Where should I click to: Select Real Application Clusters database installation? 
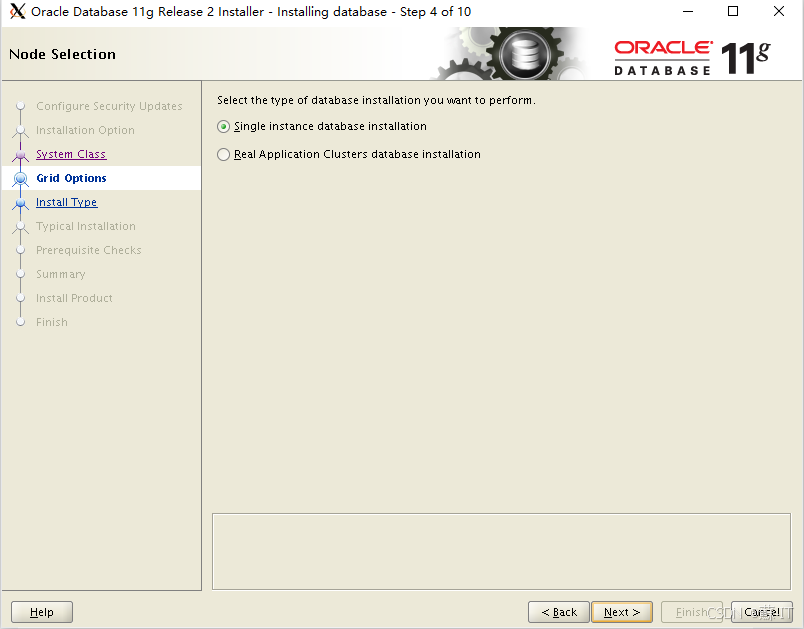tap(222, 154)
